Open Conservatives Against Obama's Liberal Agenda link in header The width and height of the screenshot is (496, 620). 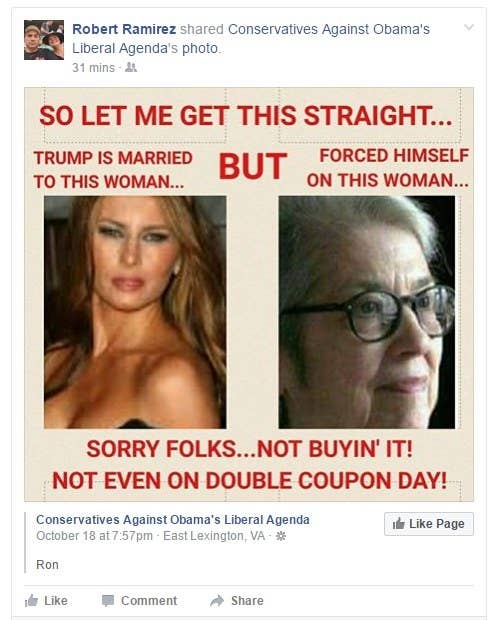[250, 39]
